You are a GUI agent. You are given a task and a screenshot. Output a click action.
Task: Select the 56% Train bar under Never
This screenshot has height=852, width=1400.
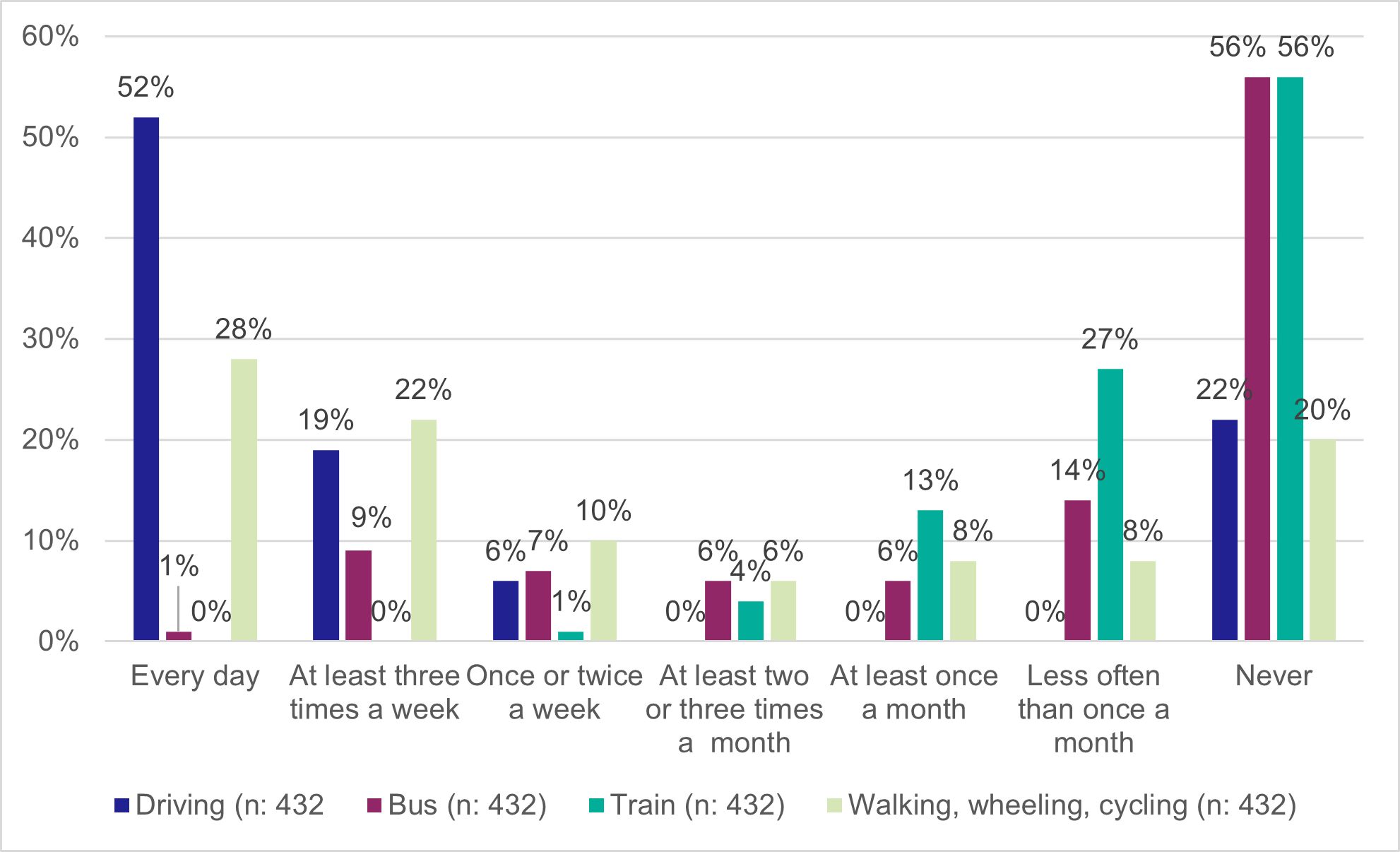(1290, 358)
